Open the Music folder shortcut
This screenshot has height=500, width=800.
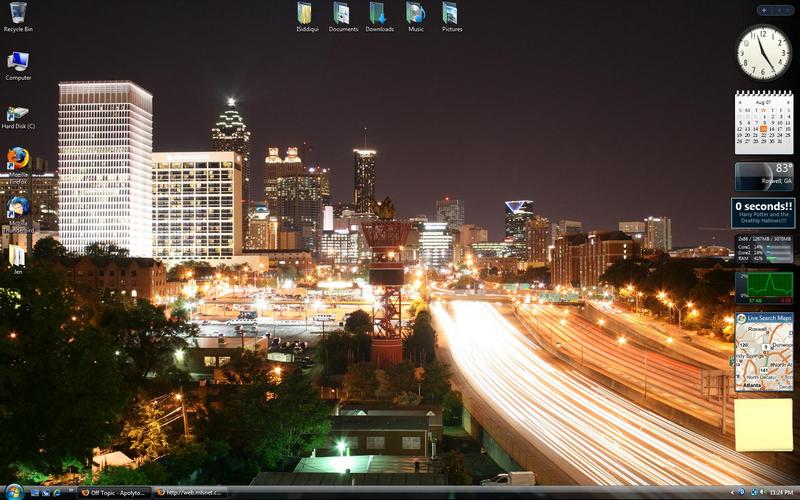coord(415,13)
